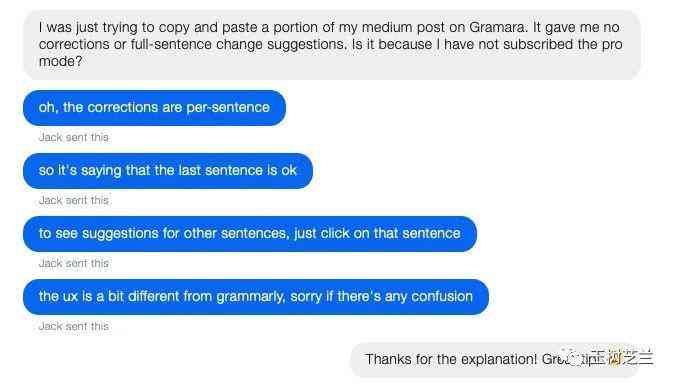Click the word 'Gramara' in the first message
The width and height of the screenshot is (675, 386).
pos(498,27)
